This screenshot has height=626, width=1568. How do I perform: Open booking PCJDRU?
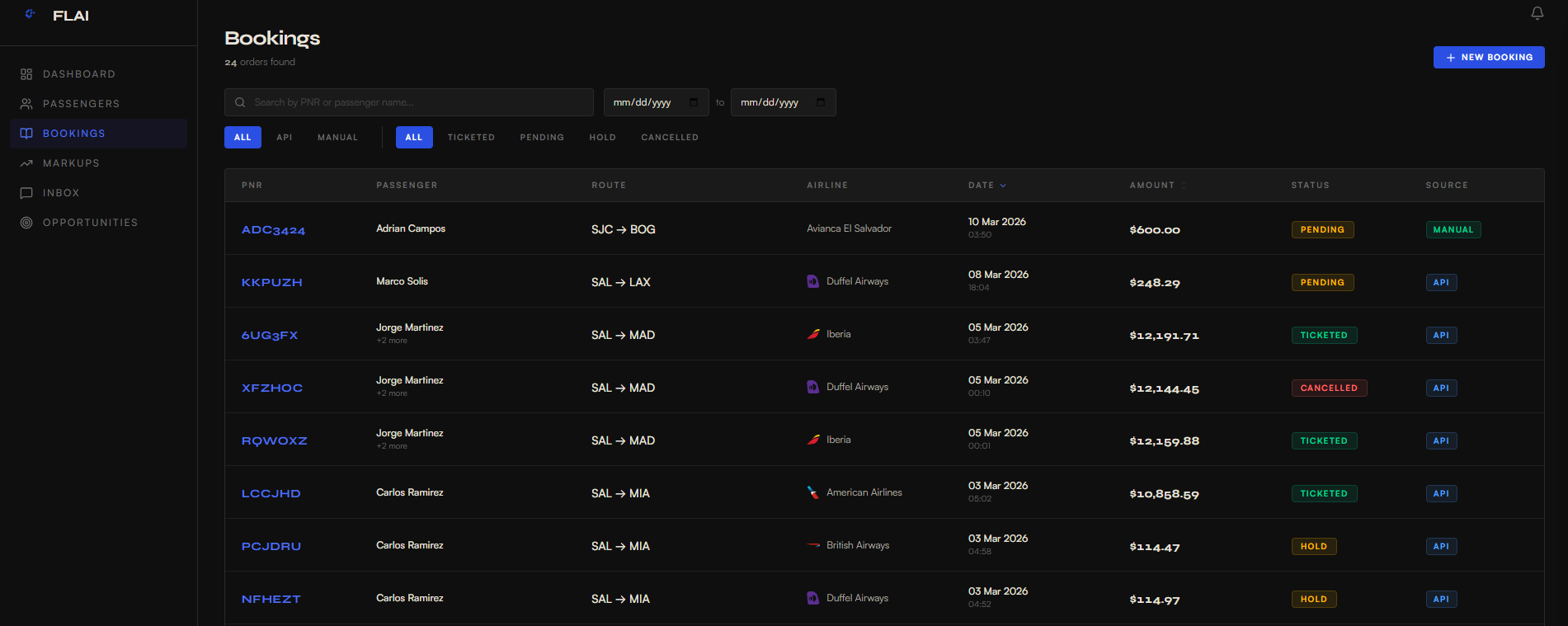coord(271,547)
